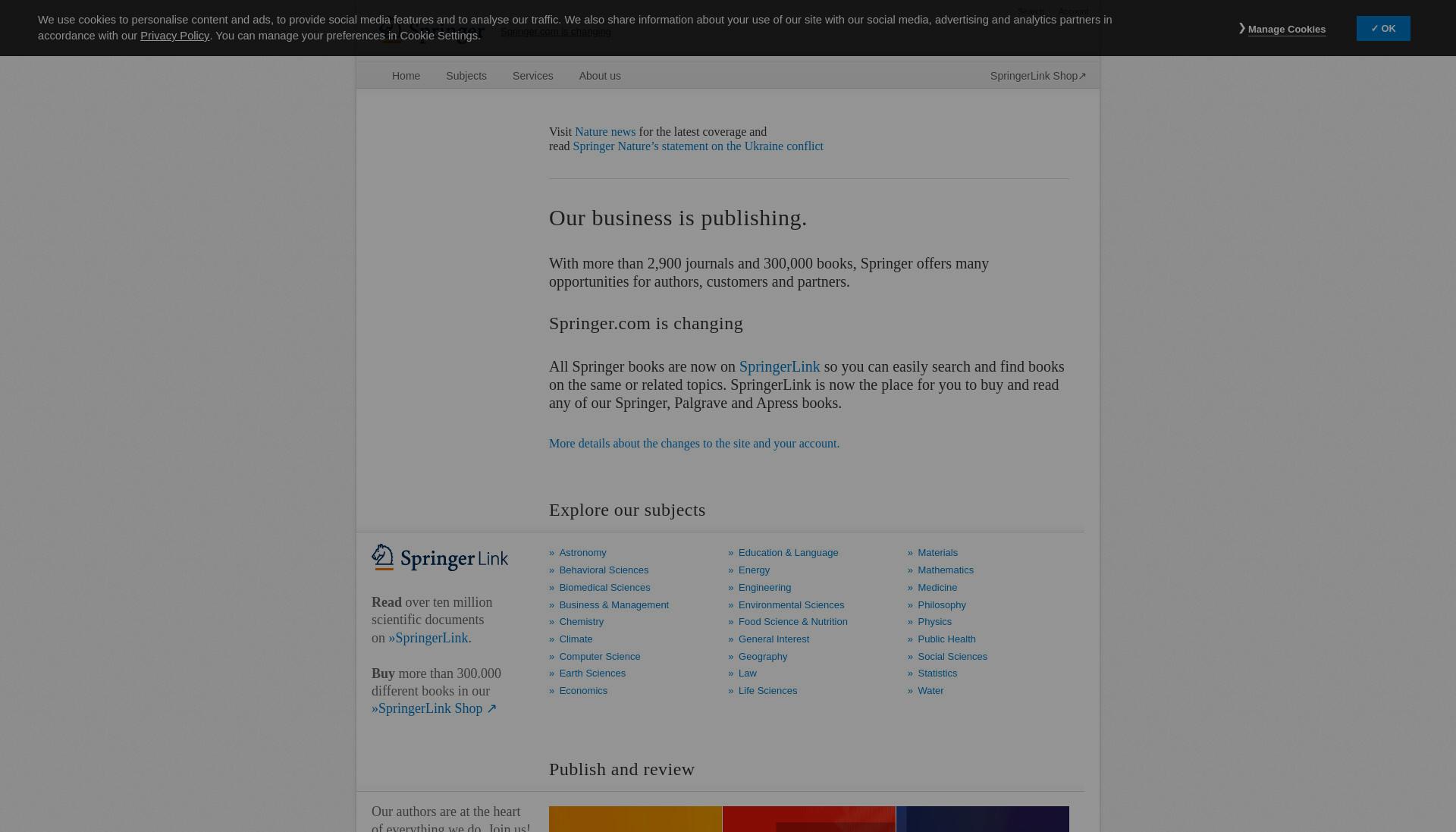Select the Biomedical Sciences subject

click(604, 588)
